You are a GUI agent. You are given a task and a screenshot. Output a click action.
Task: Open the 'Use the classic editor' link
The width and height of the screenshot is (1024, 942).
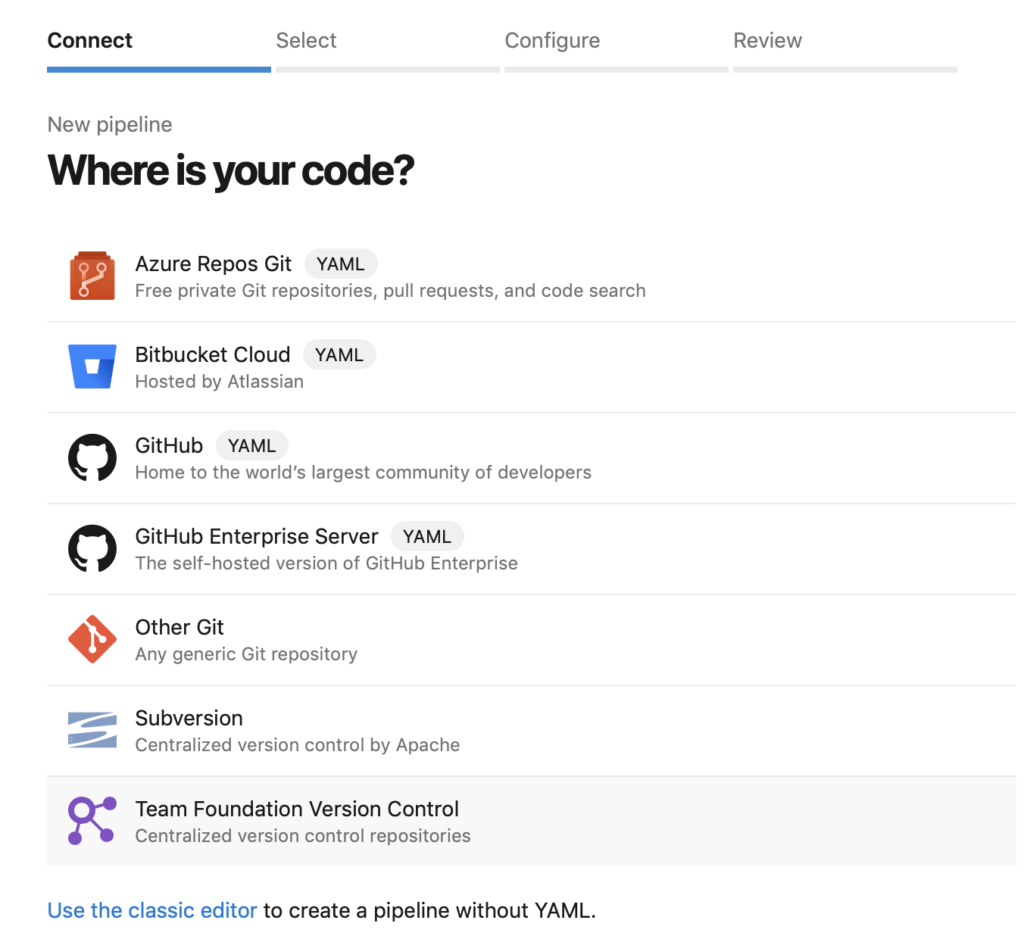click(x=152, y=910)
